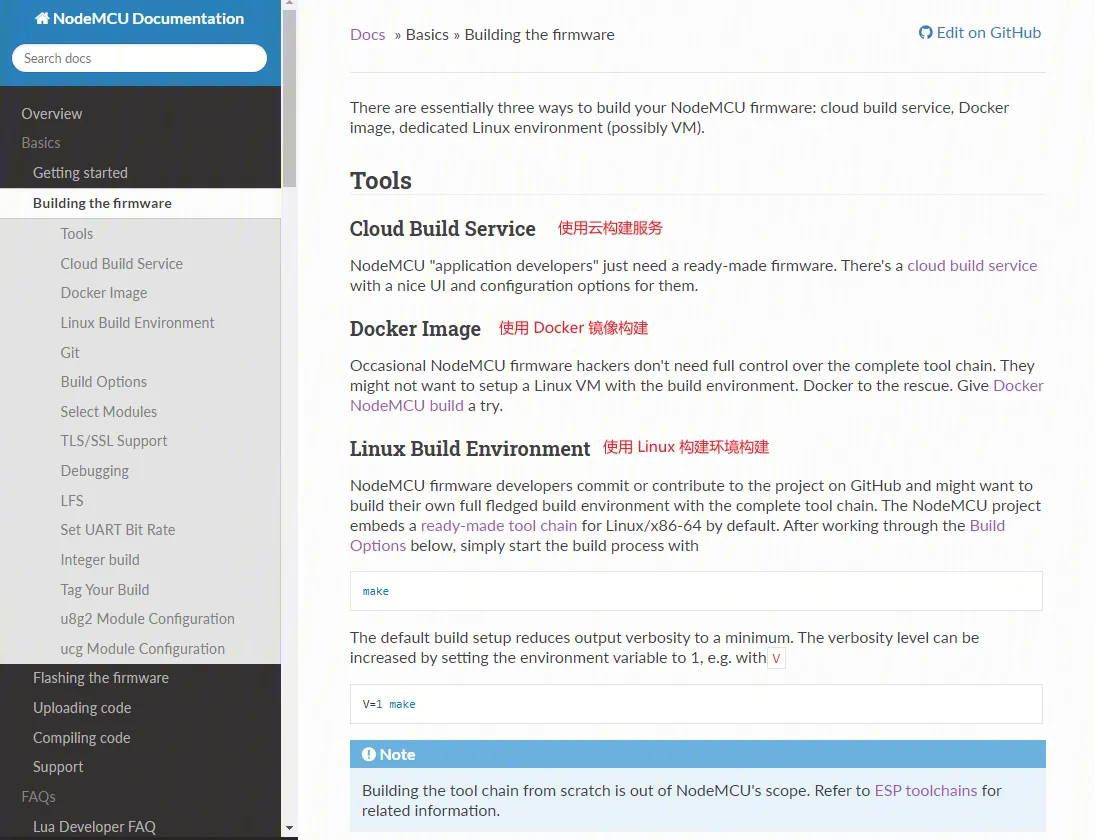Click the ESP toolchains link in note
The image size is (1095, 840).
[x=926, y=791]
